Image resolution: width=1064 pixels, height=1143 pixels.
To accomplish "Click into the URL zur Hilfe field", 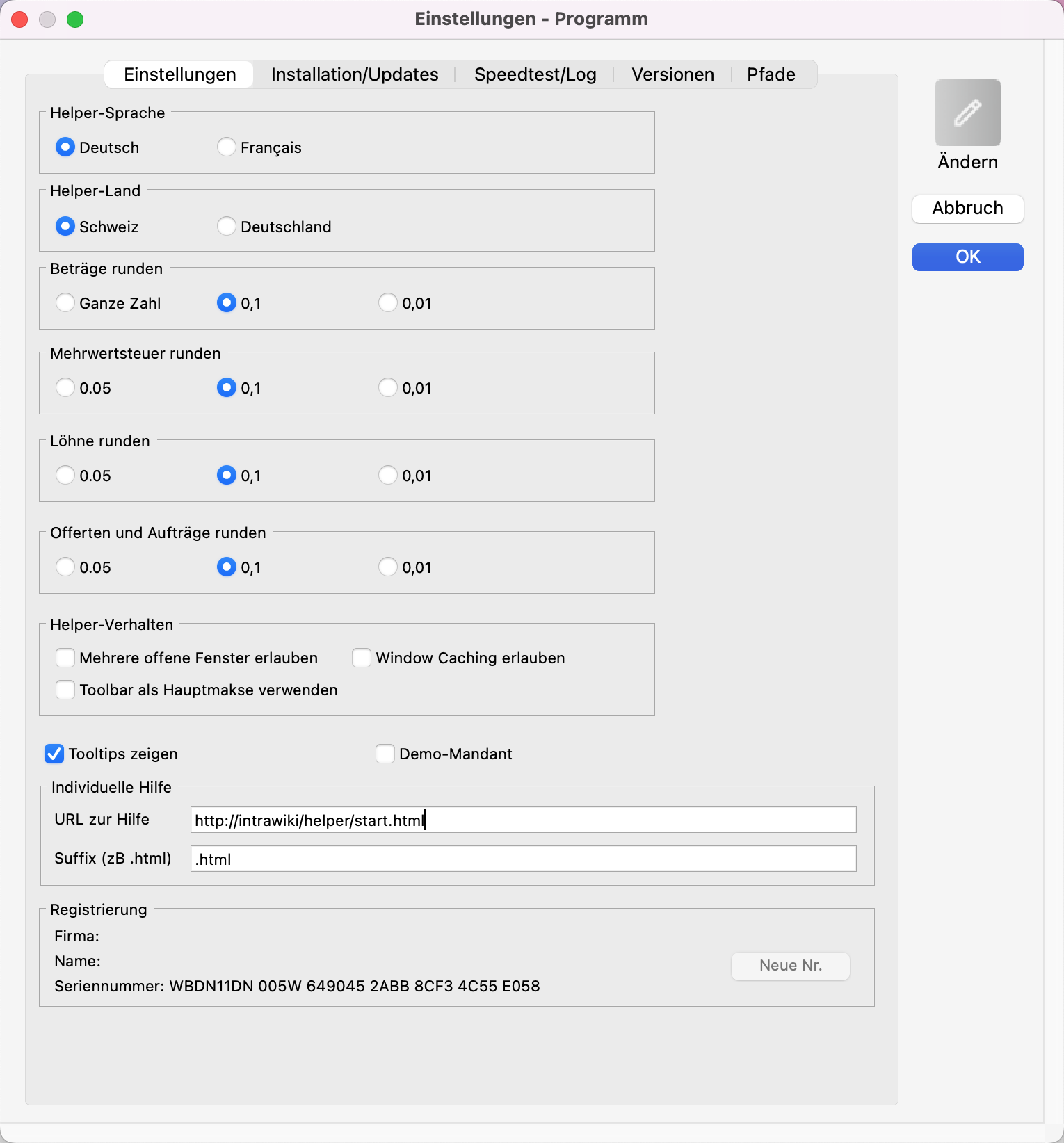I will point(522,820).
